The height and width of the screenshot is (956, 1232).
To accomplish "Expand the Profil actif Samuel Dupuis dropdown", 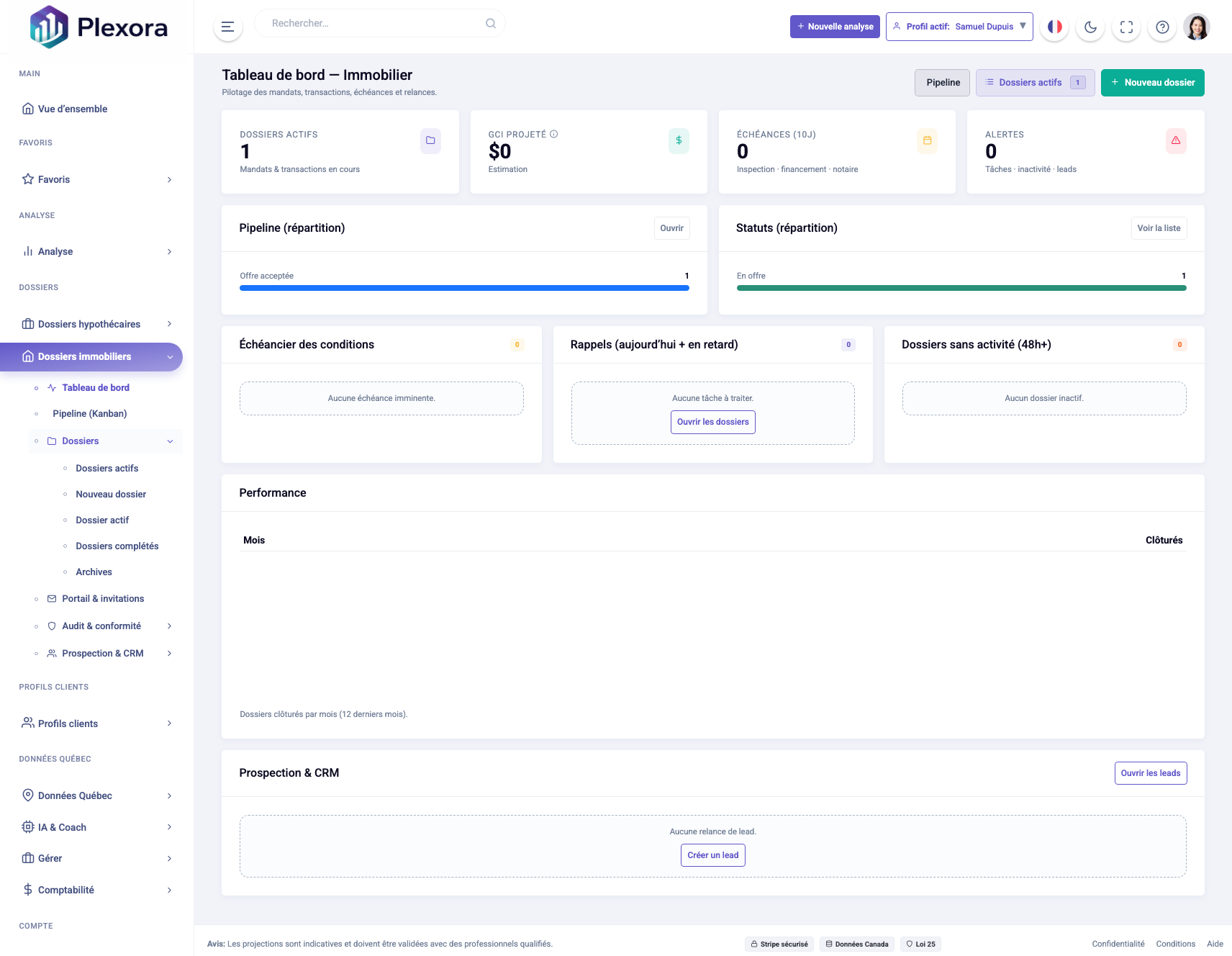I will [x=959, y=27].
